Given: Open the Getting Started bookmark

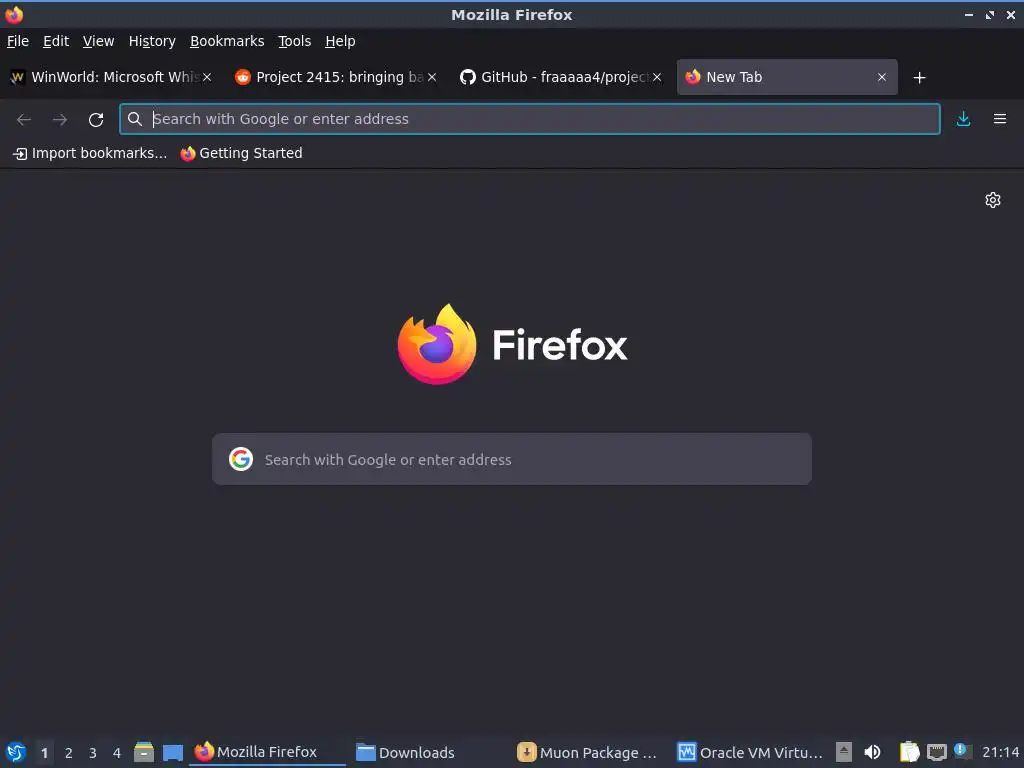Looking at the screenshot, I should click(x=242, y=153).
